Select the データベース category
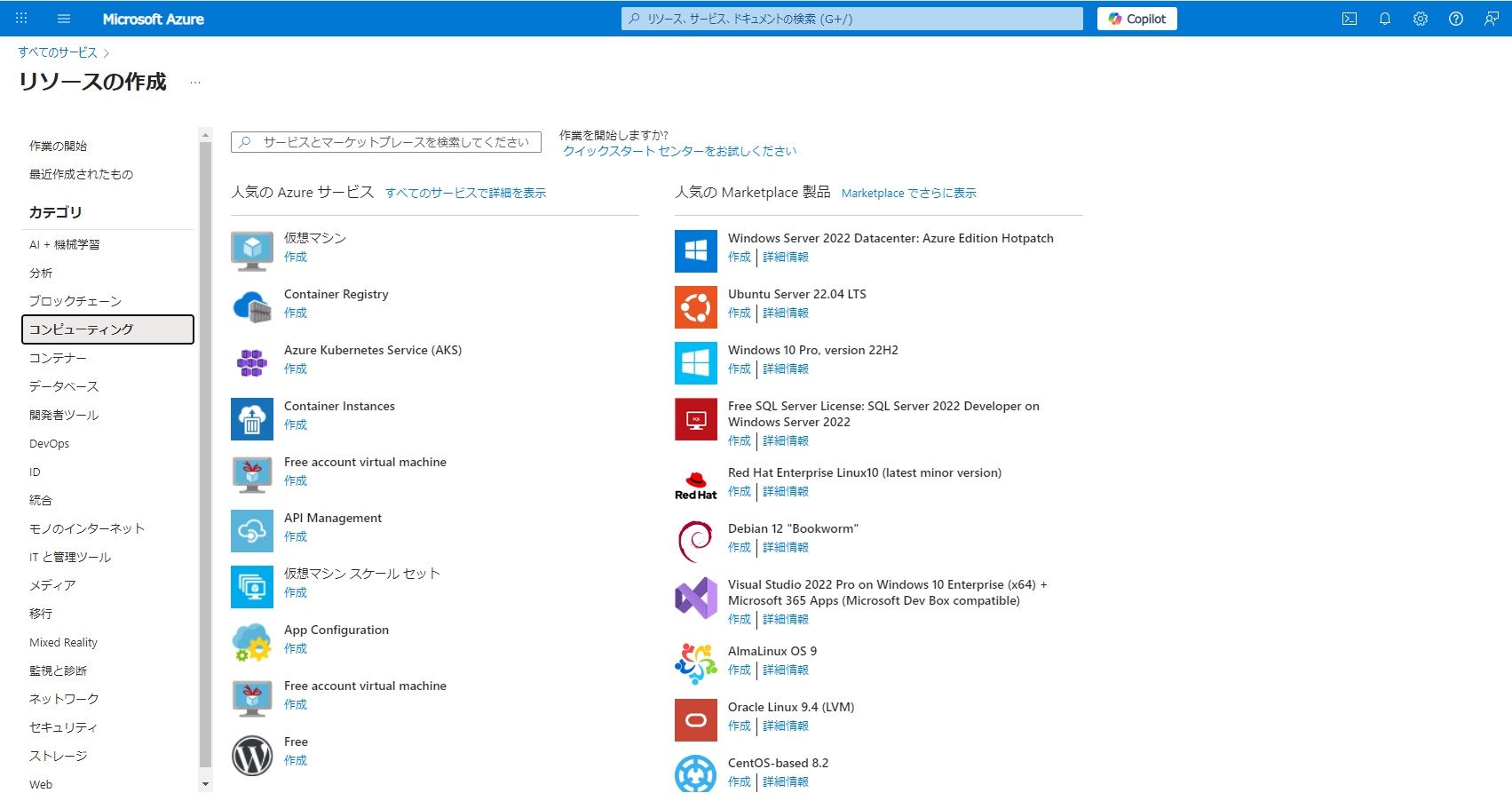The height and width of the screenshot is (809, 1512). coord(107,386)
